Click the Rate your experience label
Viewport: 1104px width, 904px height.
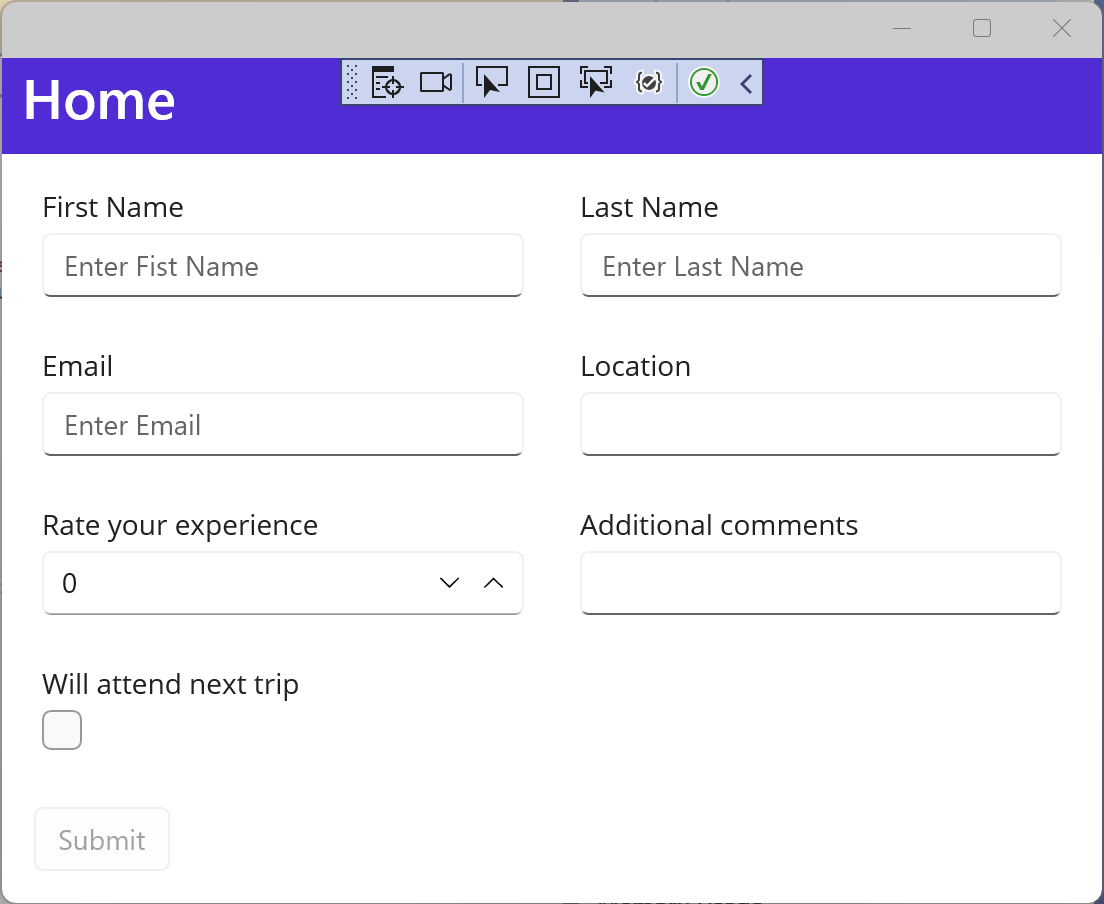click(x=180, y=525)
